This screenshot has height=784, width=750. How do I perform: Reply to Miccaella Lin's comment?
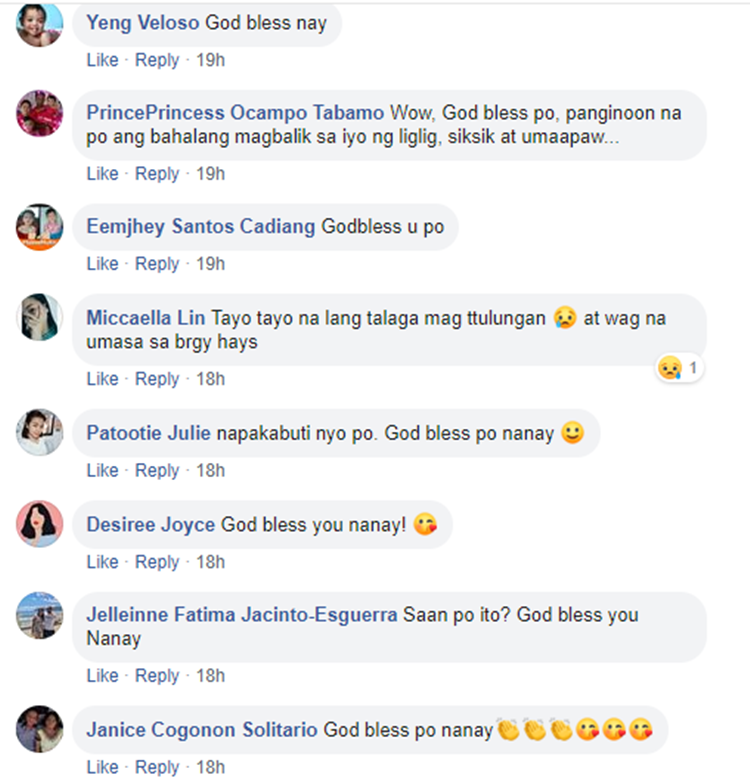[x=157, y=379]
